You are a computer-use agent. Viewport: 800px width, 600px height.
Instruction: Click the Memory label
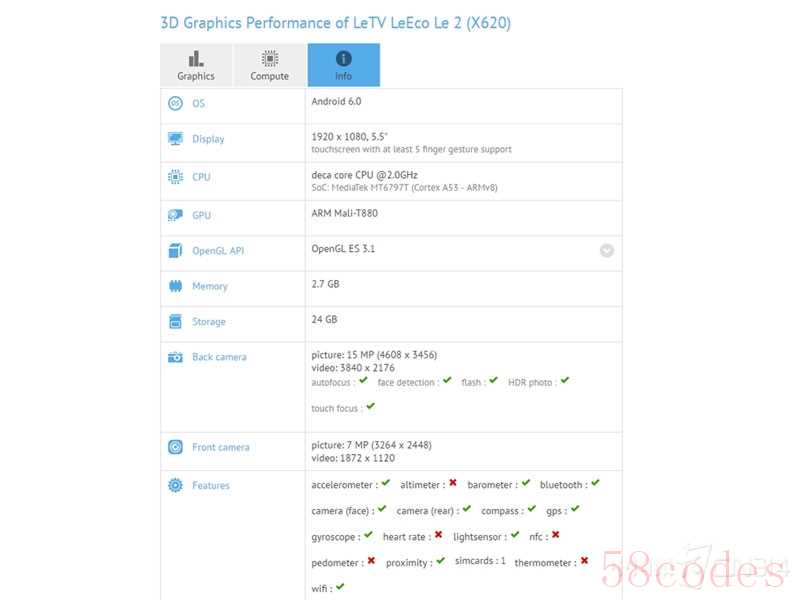tap(210, 286)
